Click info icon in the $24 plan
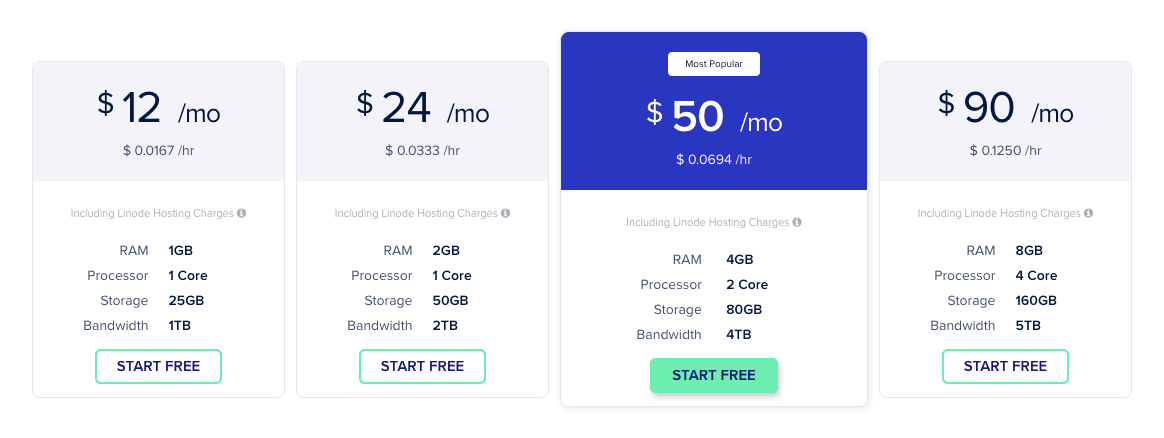The width and height of the screenshot is (1164, 438). tap(506, 213)
